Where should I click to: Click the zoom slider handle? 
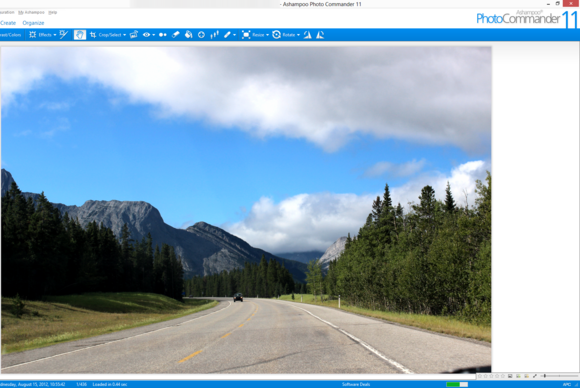tap(544, 376)
